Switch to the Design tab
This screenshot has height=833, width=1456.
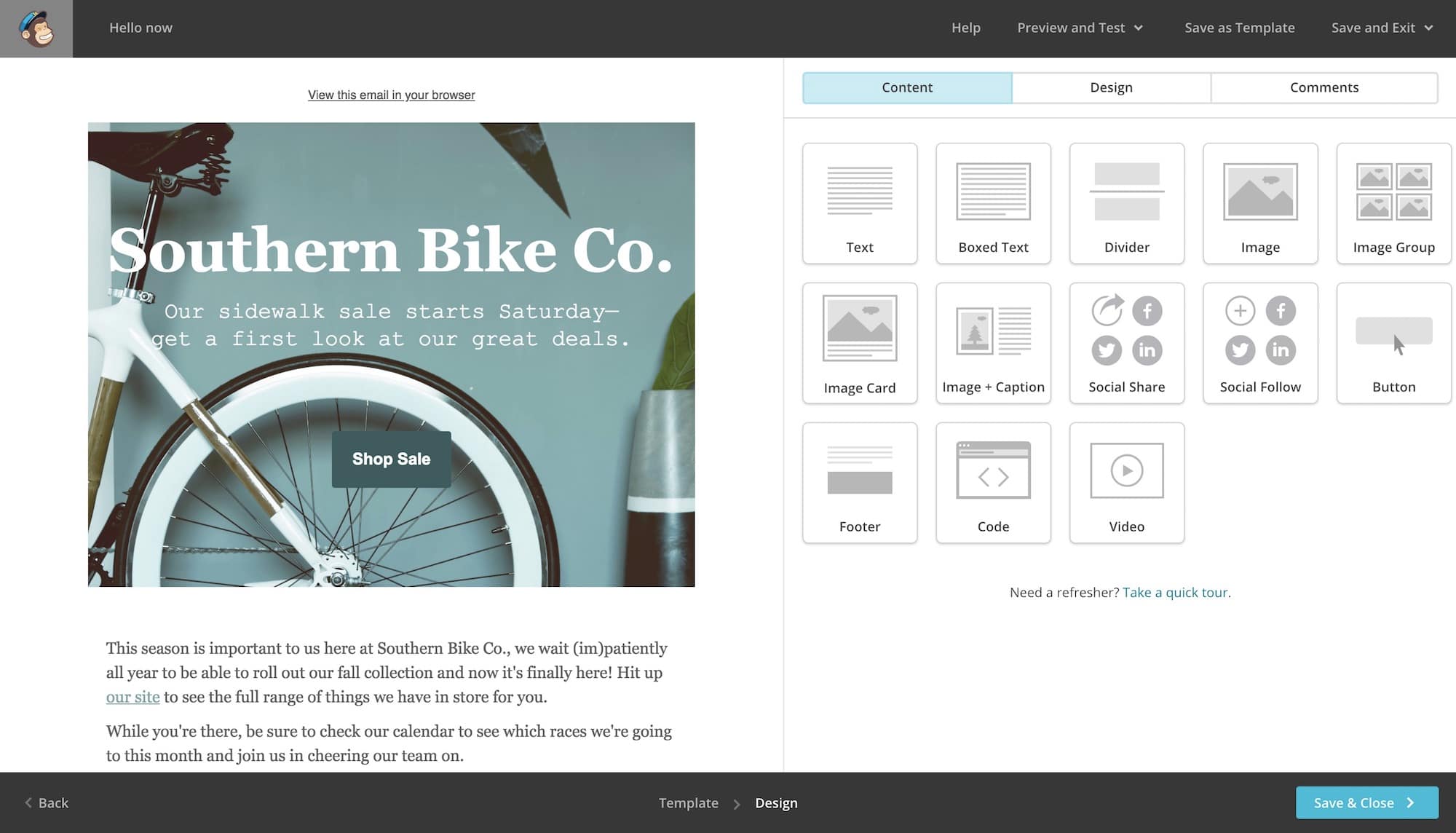1111,87
